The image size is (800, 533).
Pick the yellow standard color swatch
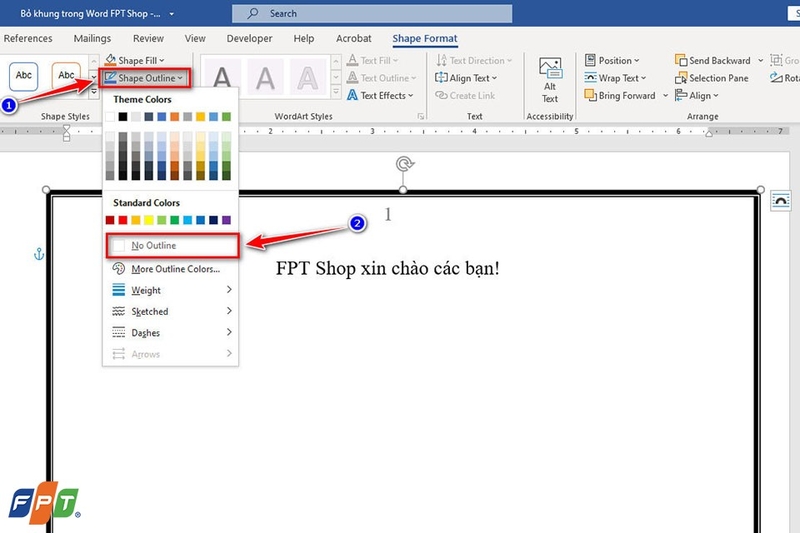pyautogui.click(x=148, y=220)
